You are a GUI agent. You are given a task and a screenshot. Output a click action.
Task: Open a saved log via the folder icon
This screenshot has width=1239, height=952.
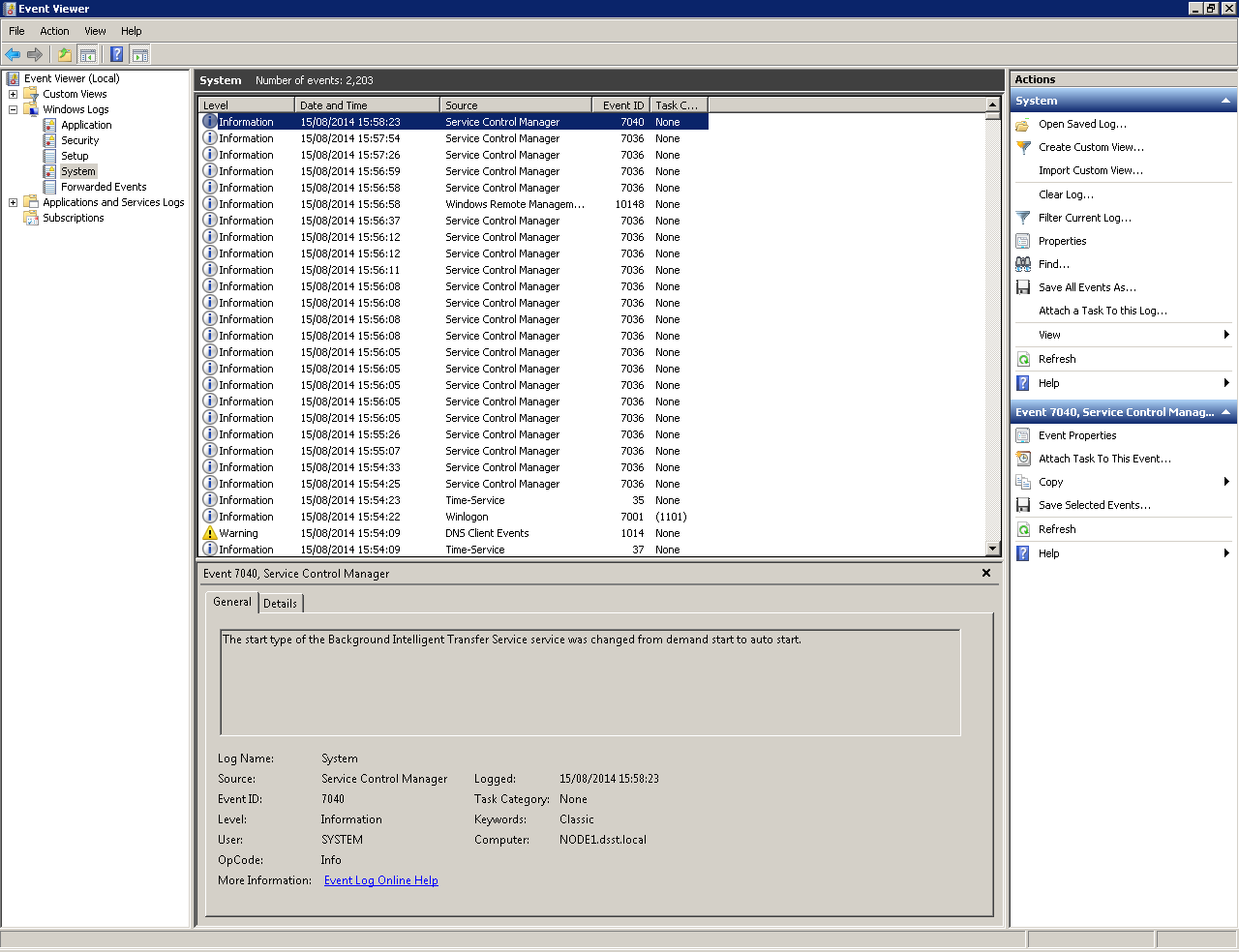1023,124
